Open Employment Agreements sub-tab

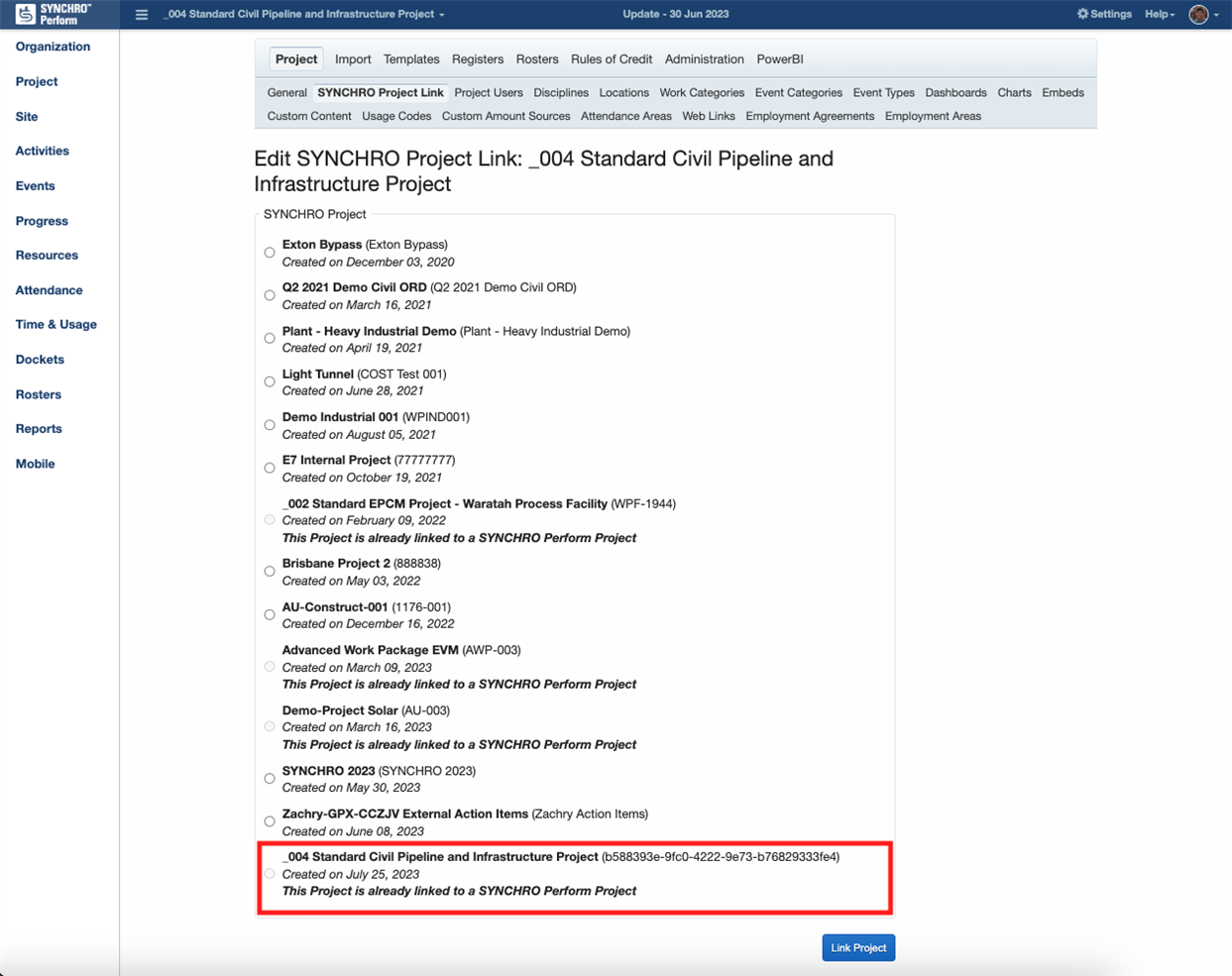tap(810, 117)
